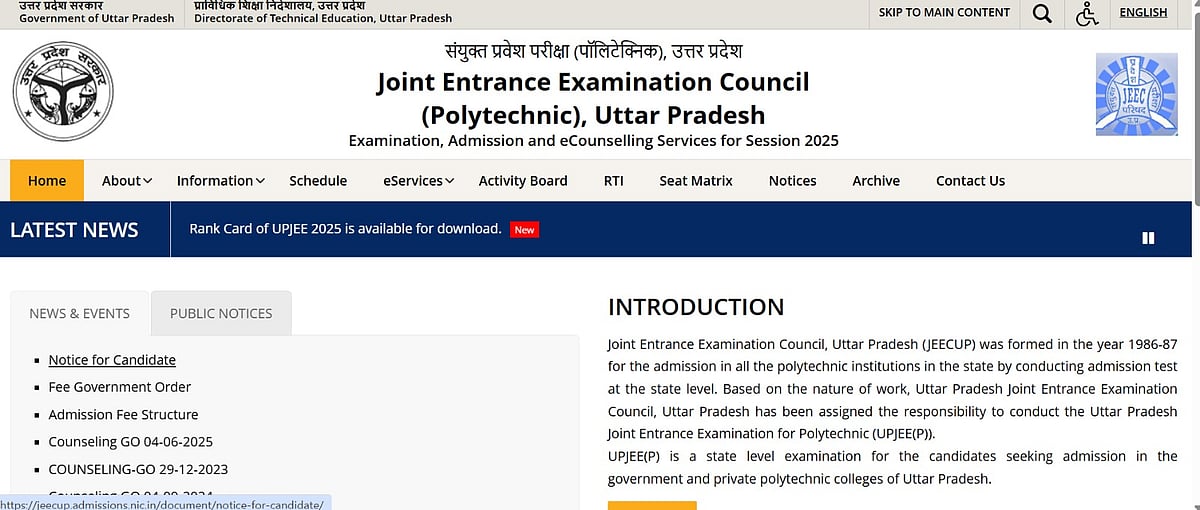Image resolution: width=1200 pixels, height=510 pixels.
Task: Click the Joint Entrance Examination Council title
Action: coord(593,98)
